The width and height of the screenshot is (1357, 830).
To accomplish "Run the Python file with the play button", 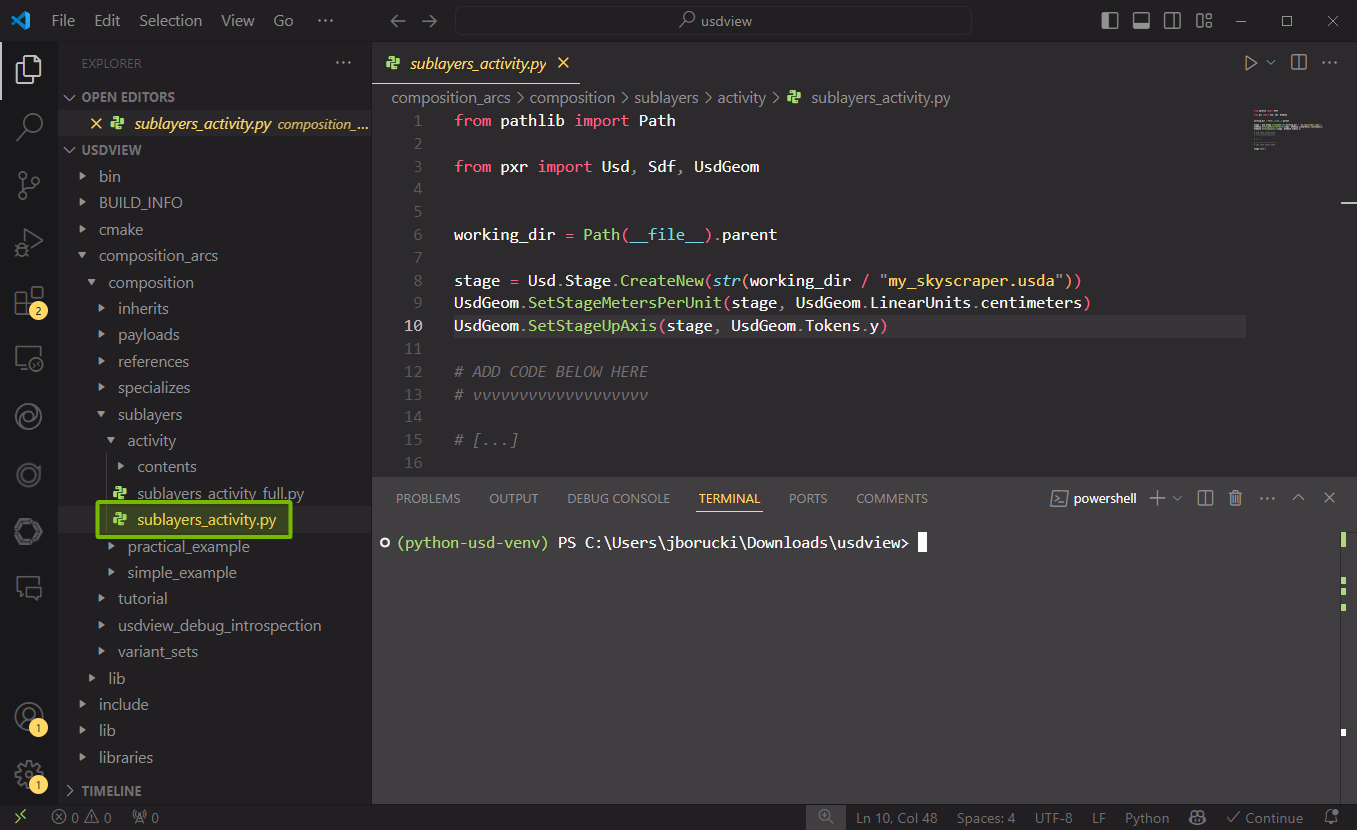I will coord(1250,63).
